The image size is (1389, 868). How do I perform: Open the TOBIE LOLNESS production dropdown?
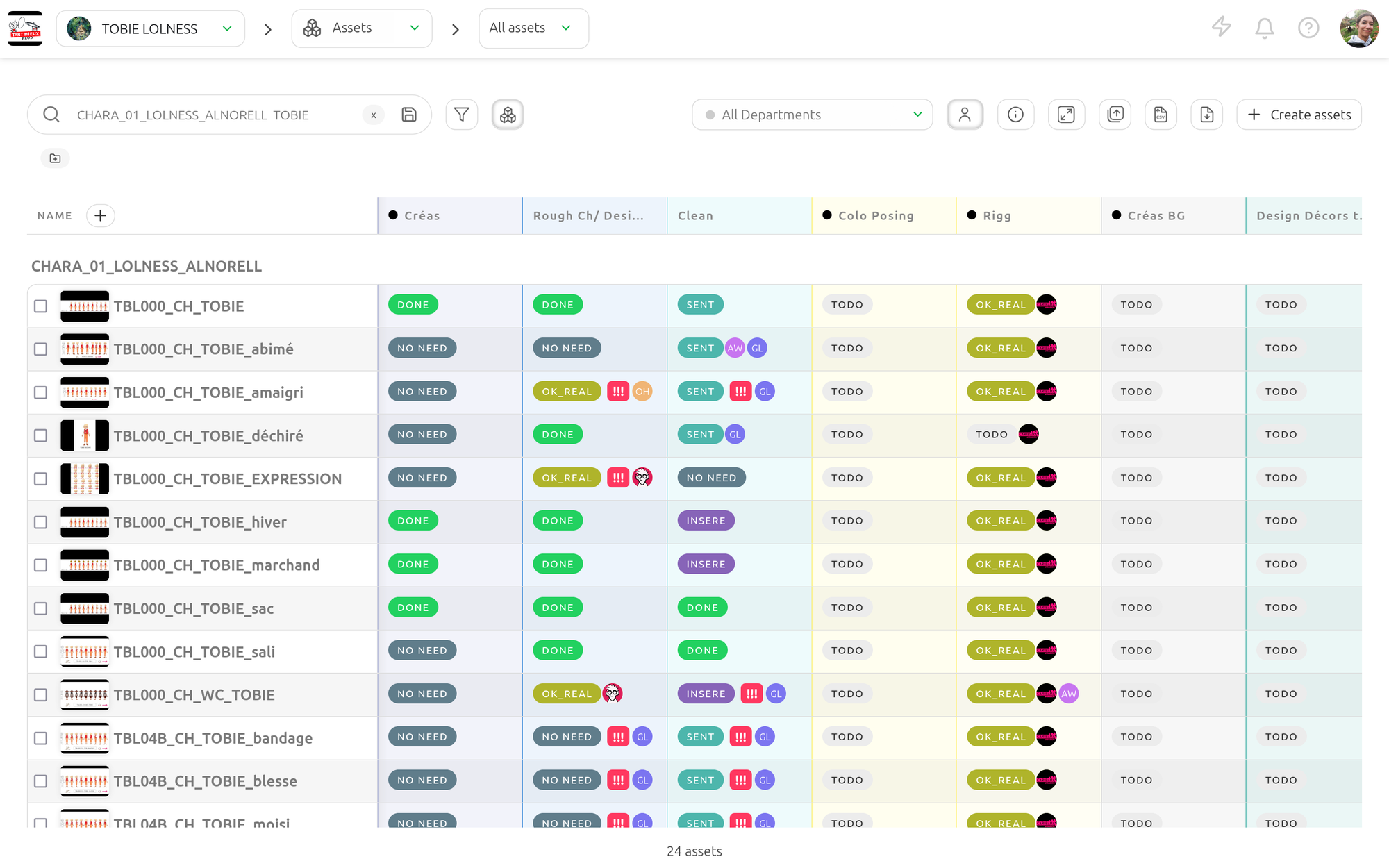(150, 28)
